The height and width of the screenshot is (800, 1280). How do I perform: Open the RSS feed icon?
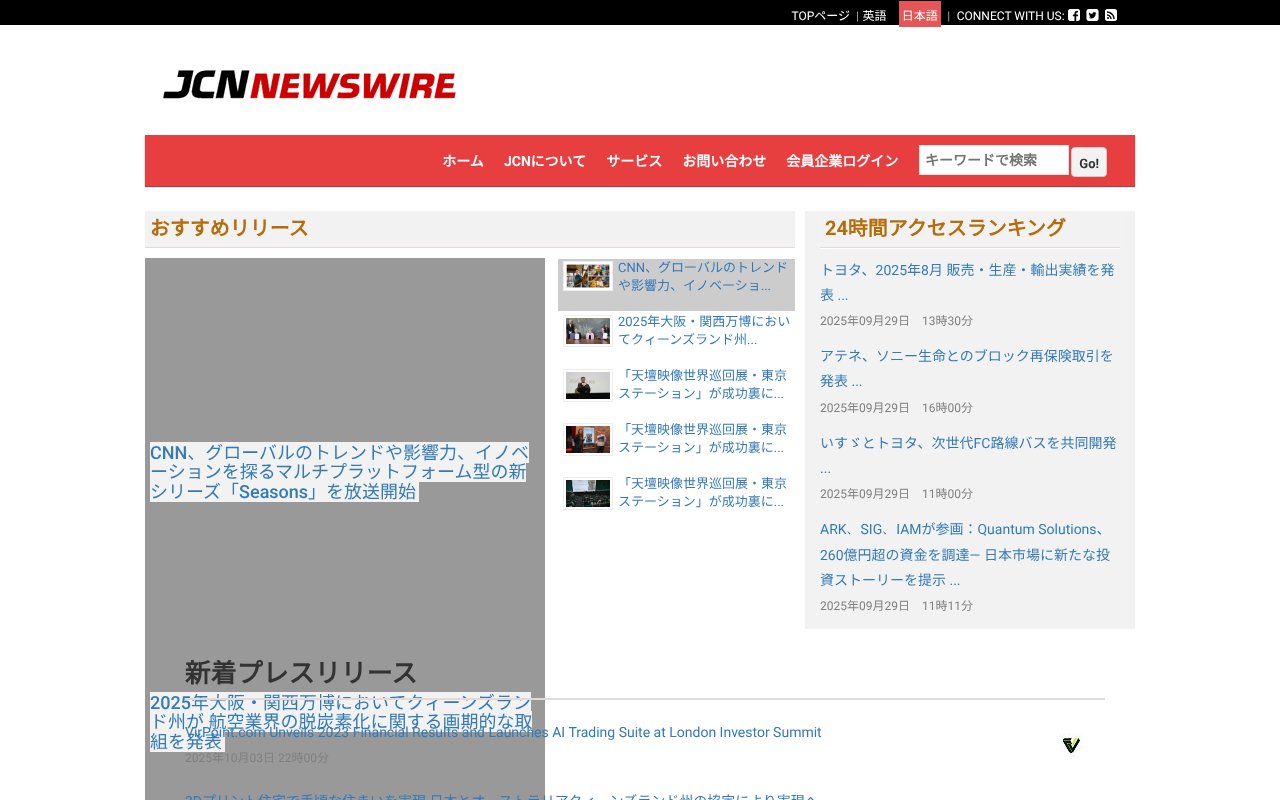1111,15
